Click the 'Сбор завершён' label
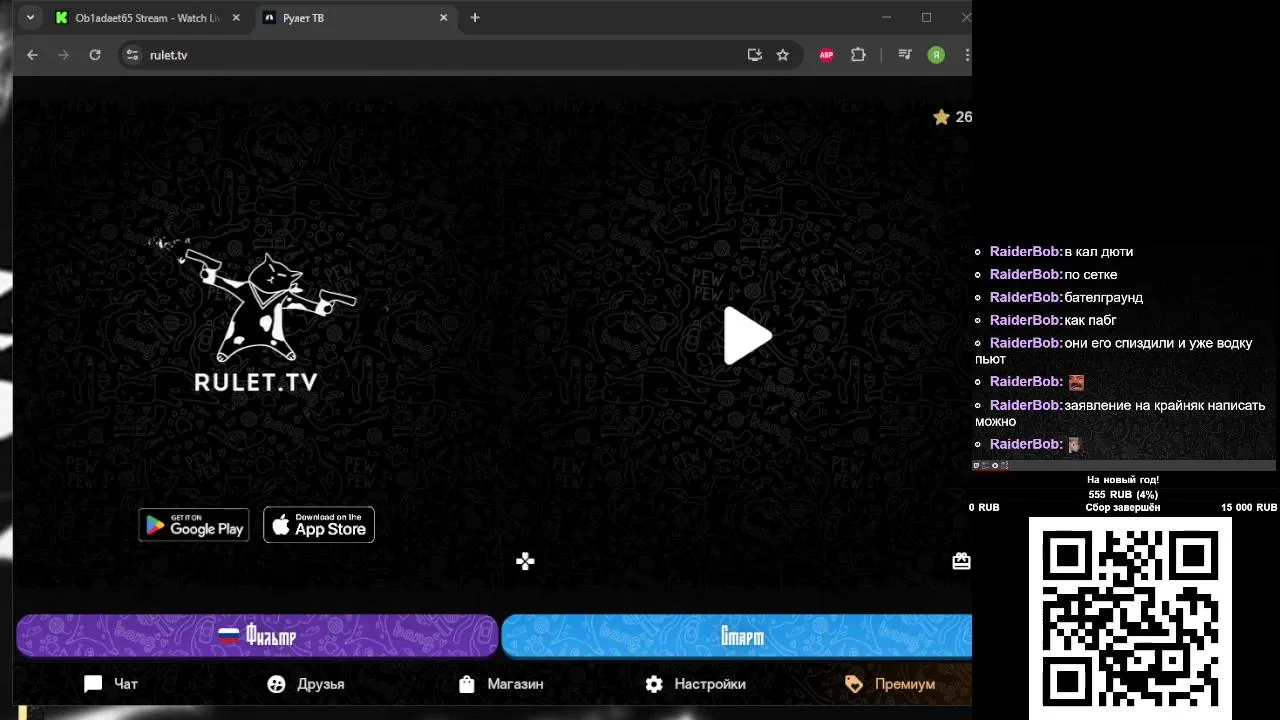 (1123, 508)
